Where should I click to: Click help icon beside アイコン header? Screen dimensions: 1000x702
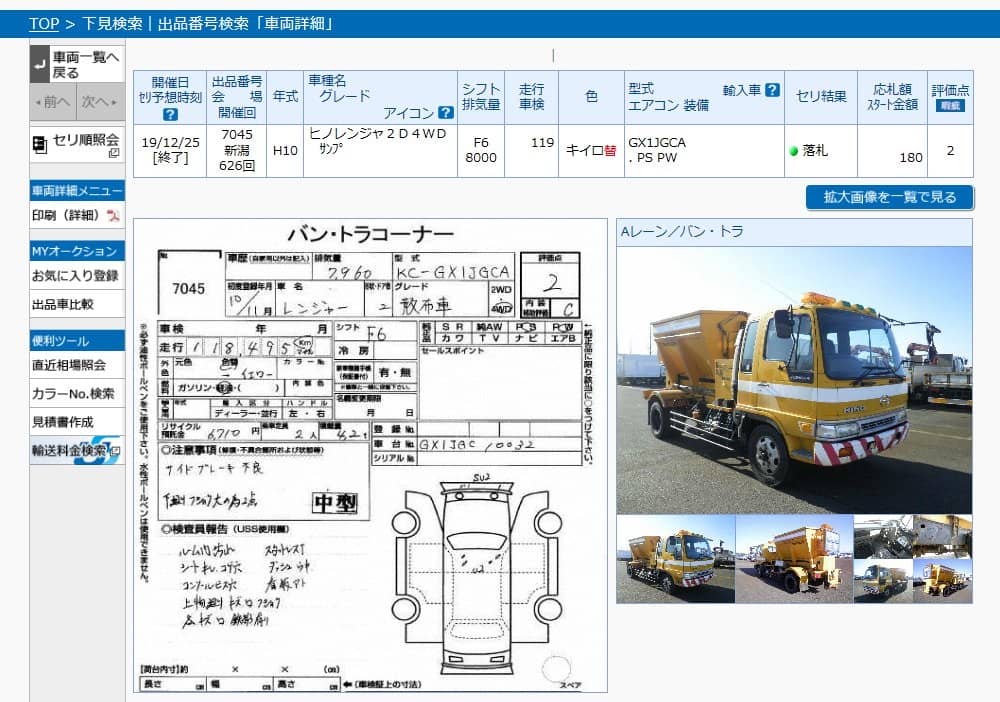pyautogui.click(x=446, y=113)
